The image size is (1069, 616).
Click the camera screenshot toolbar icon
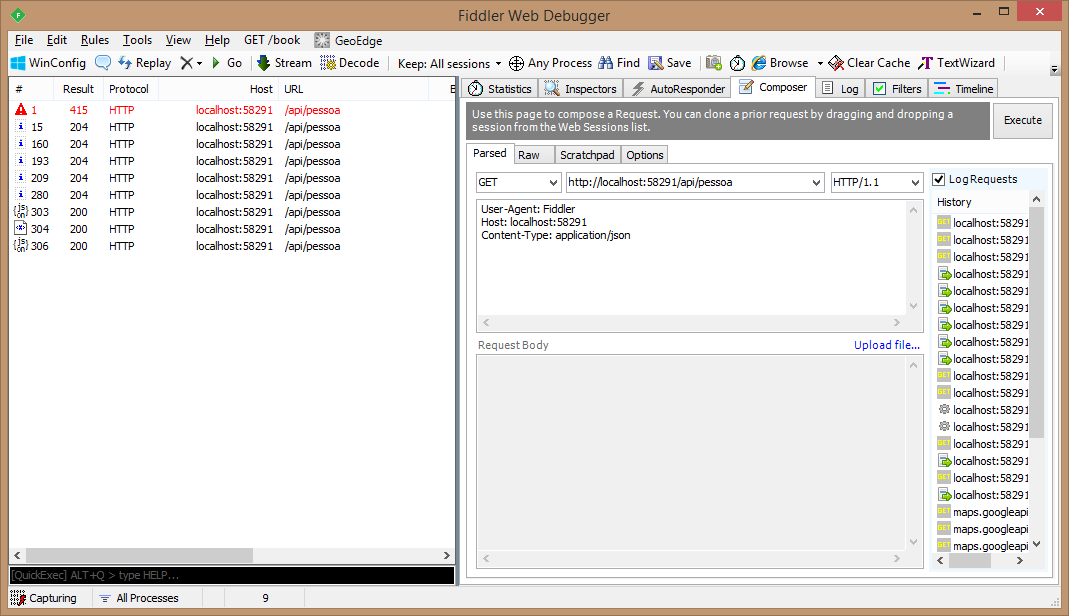pos(714,63)
